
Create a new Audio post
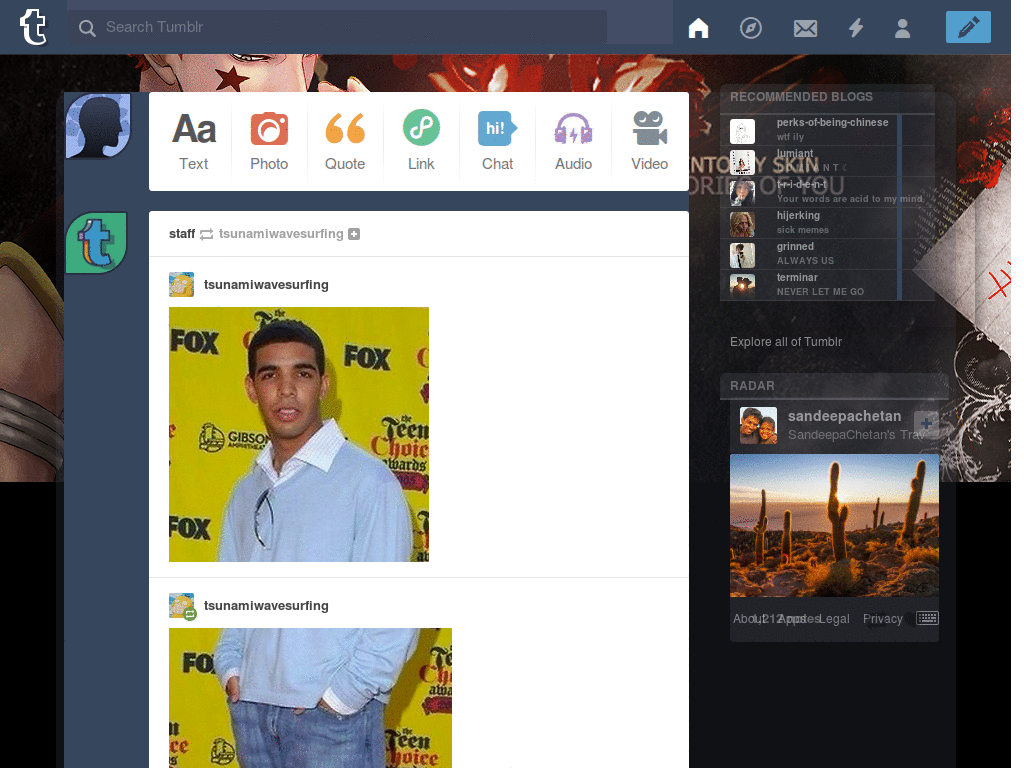click(x=573, y=141)
